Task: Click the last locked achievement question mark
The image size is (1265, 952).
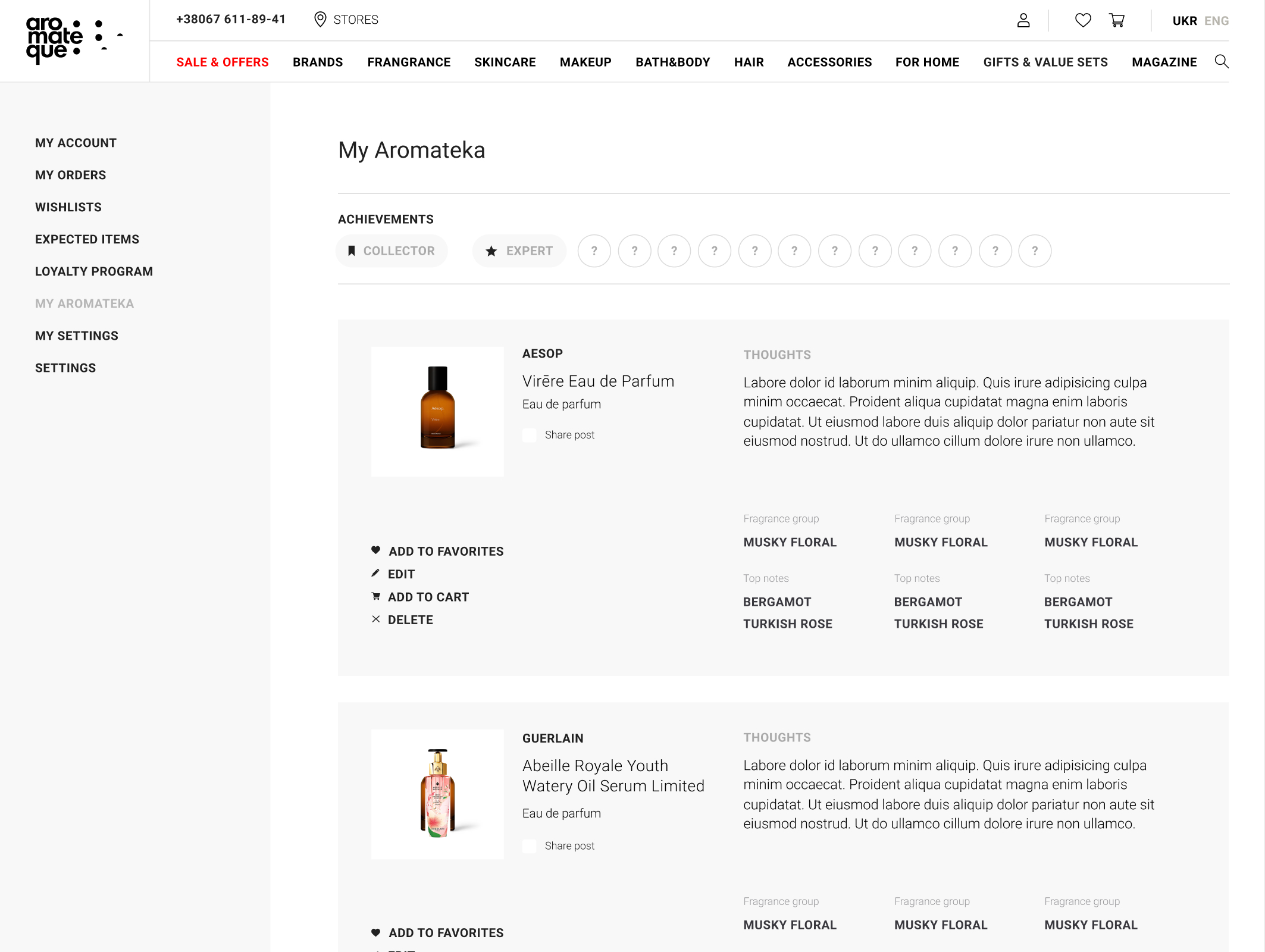Action: (x=1035, y=251)
